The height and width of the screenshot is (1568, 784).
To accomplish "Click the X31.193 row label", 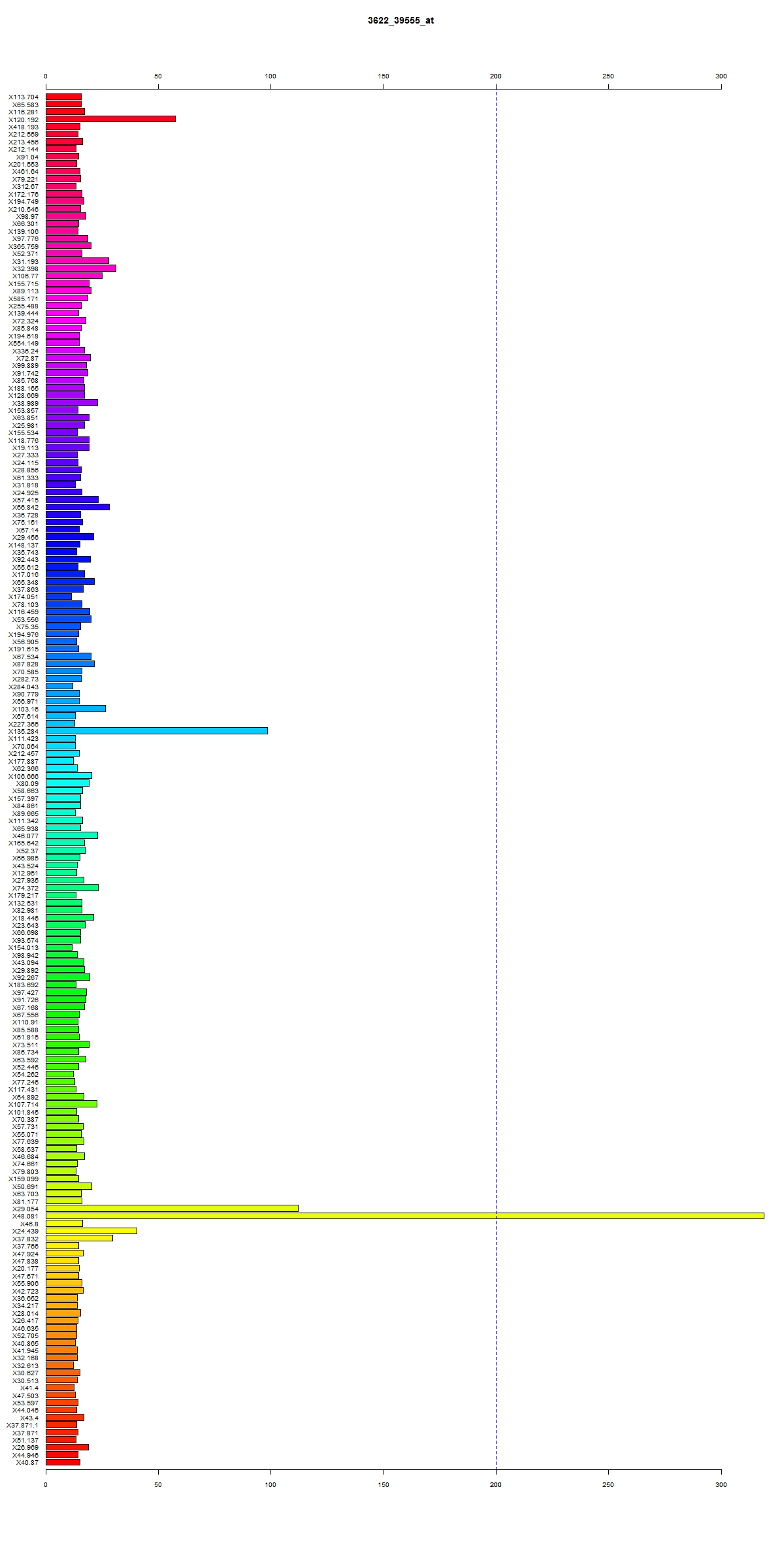I will pyautogui.click(x=25, y=261).
